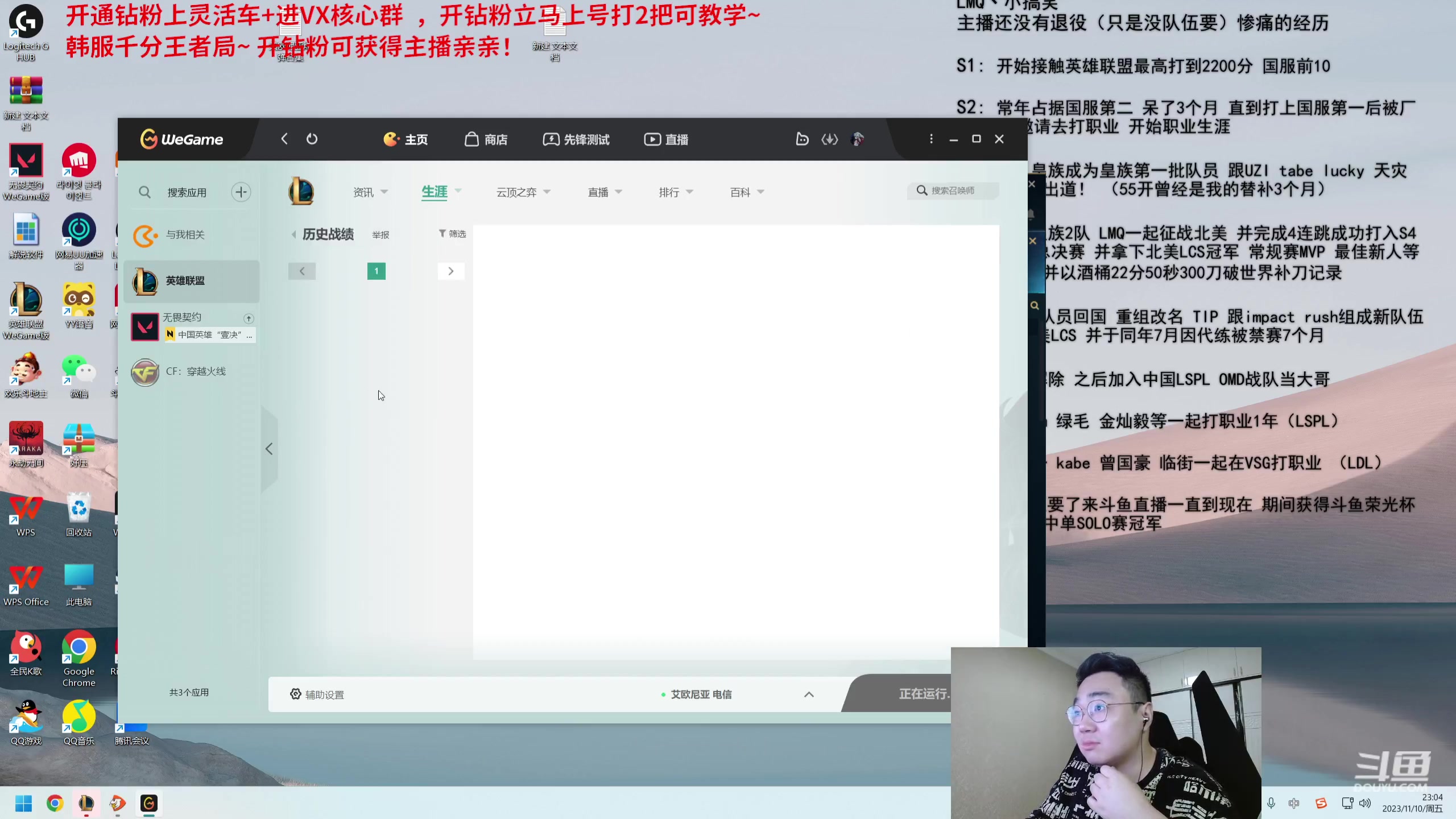
Task: Open YY语音 desktop icon
Action: 79,305
